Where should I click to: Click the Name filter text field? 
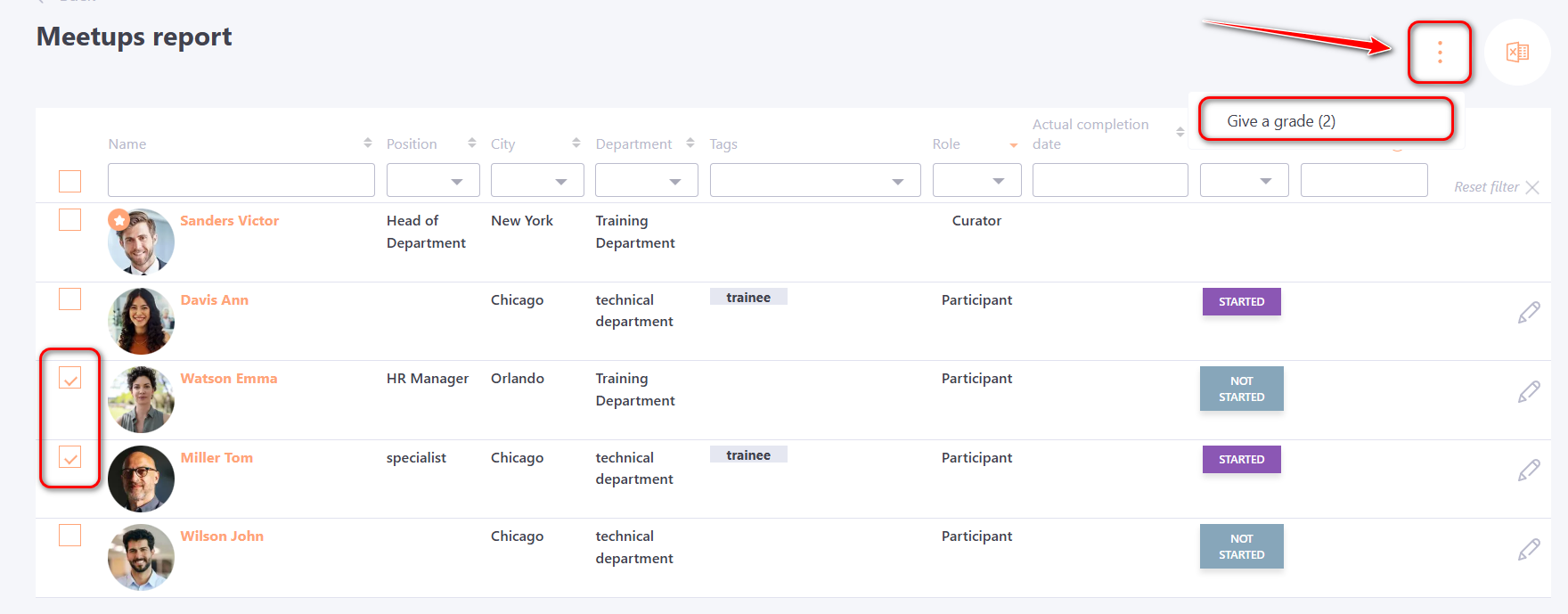coord(241,180)
